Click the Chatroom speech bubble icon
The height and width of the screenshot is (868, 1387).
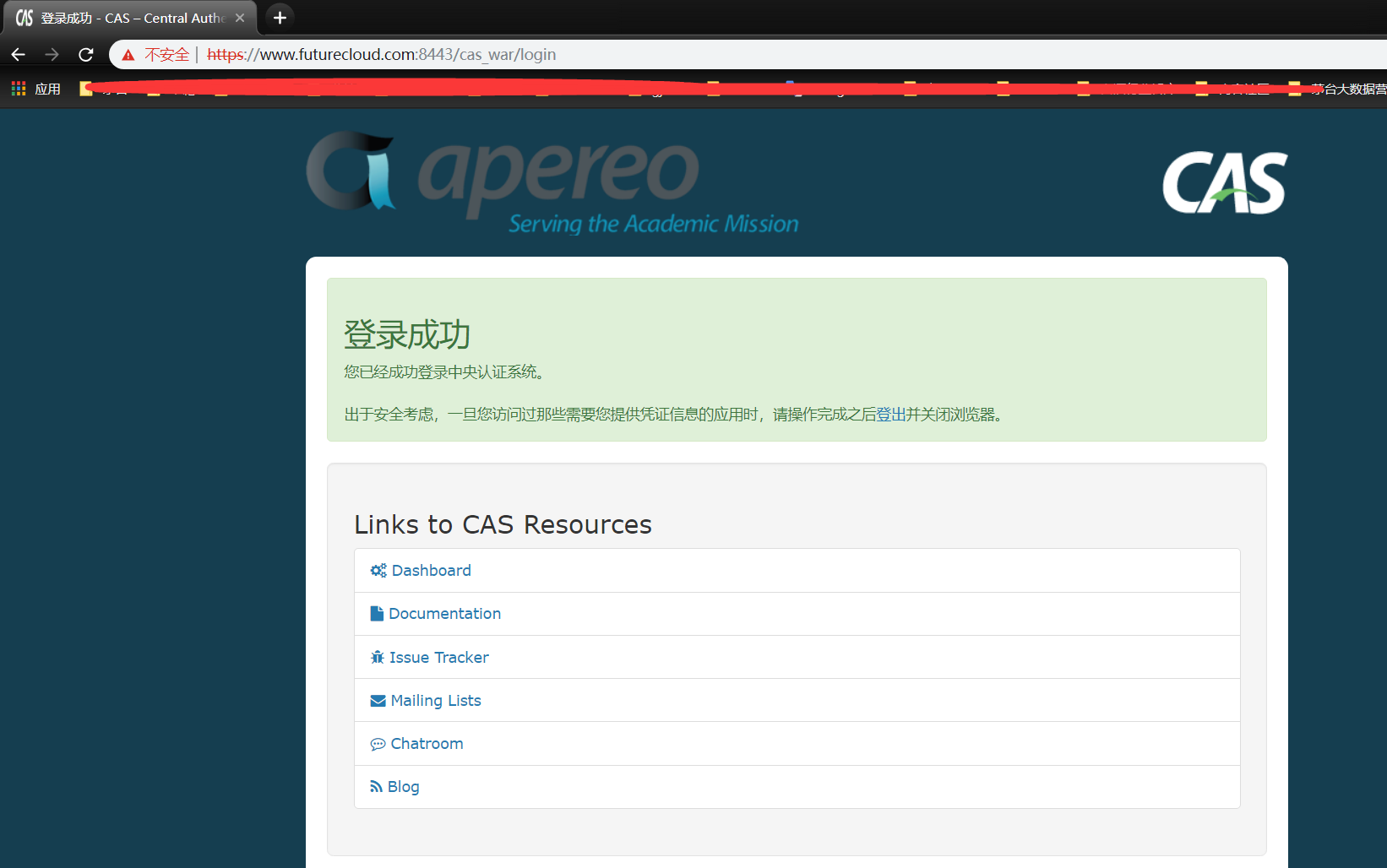pos(378,745)
